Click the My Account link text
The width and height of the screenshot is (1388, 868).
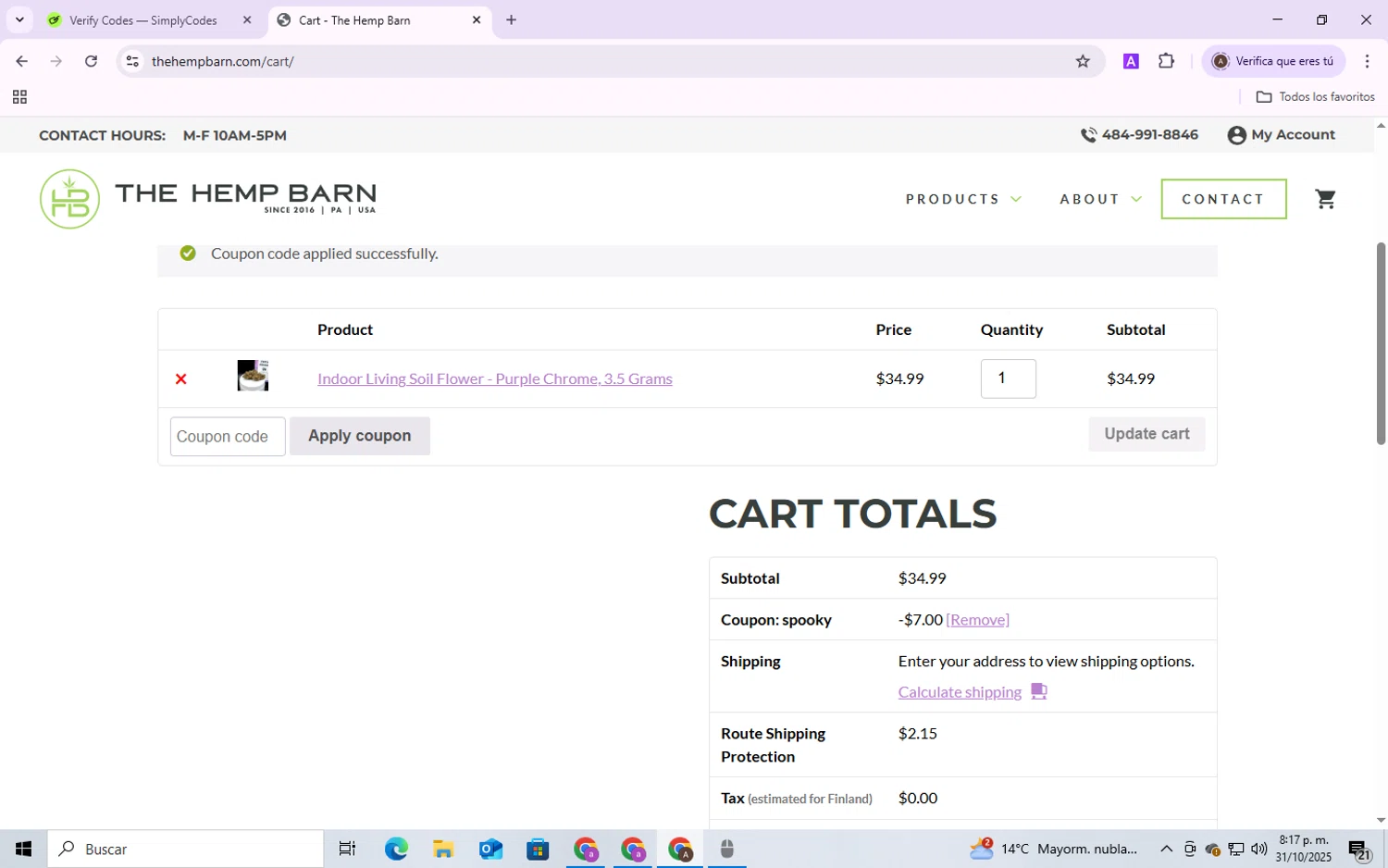1293,135
